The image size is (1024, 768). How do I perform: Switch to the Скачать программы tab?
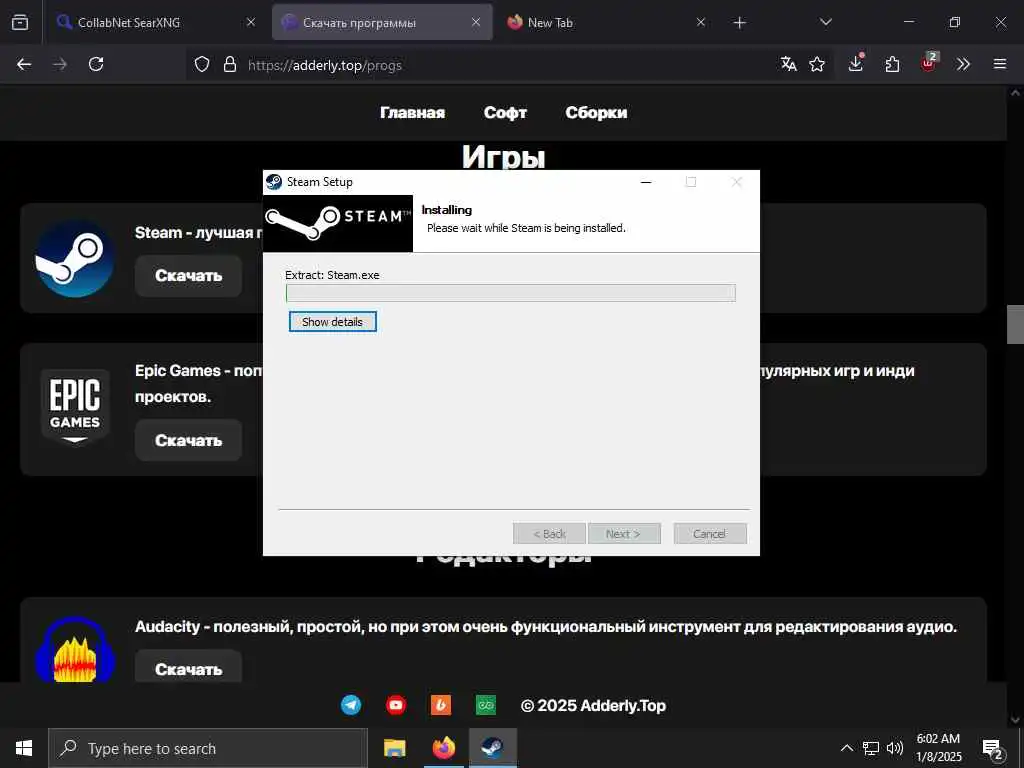coord(382,22)
